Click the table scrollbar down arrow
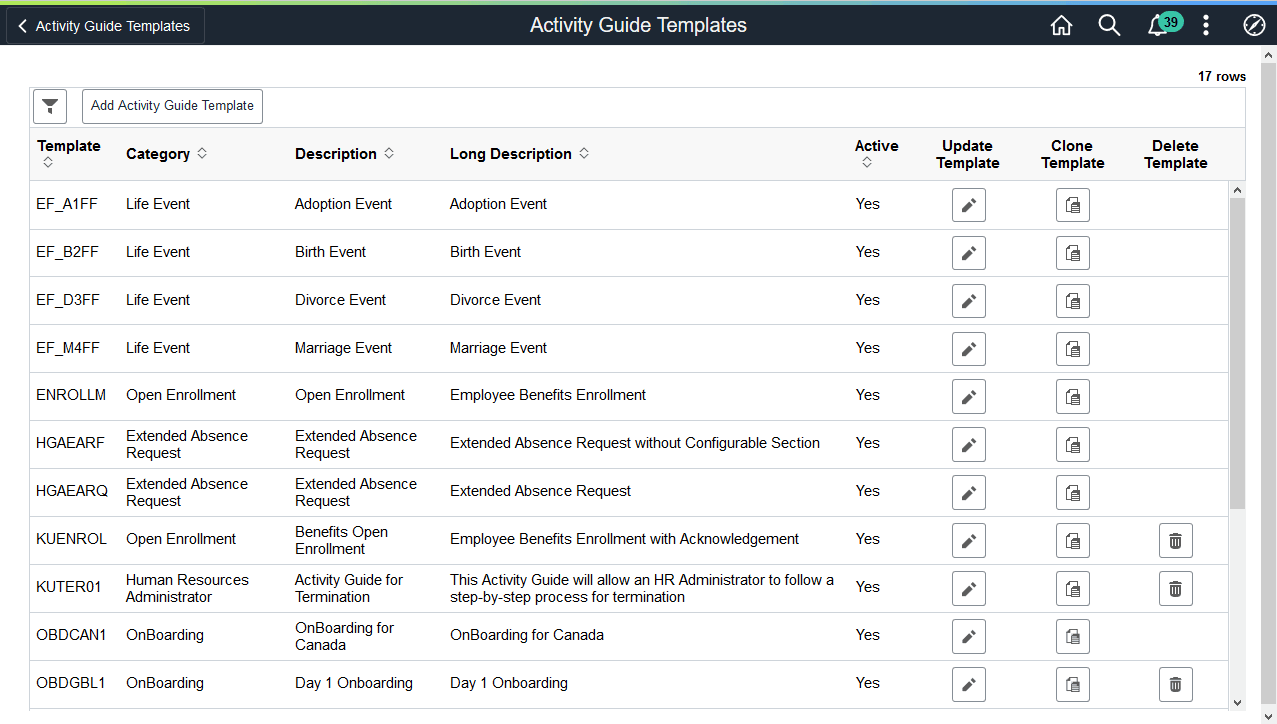Image resolution: width=1277 pixels, height=724 pixels. [x=1238, y=703]
